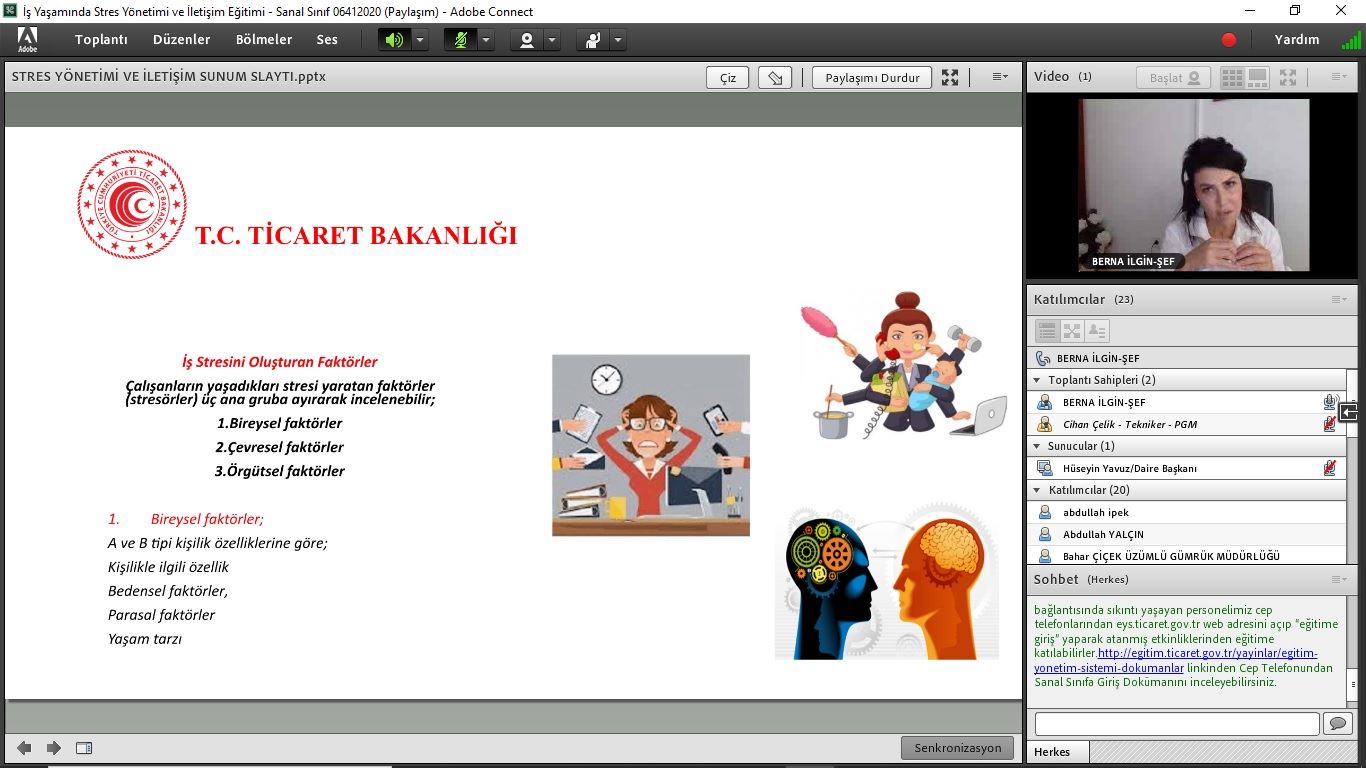Open the microphone options dropdown arrow

(x=486, y=40)
